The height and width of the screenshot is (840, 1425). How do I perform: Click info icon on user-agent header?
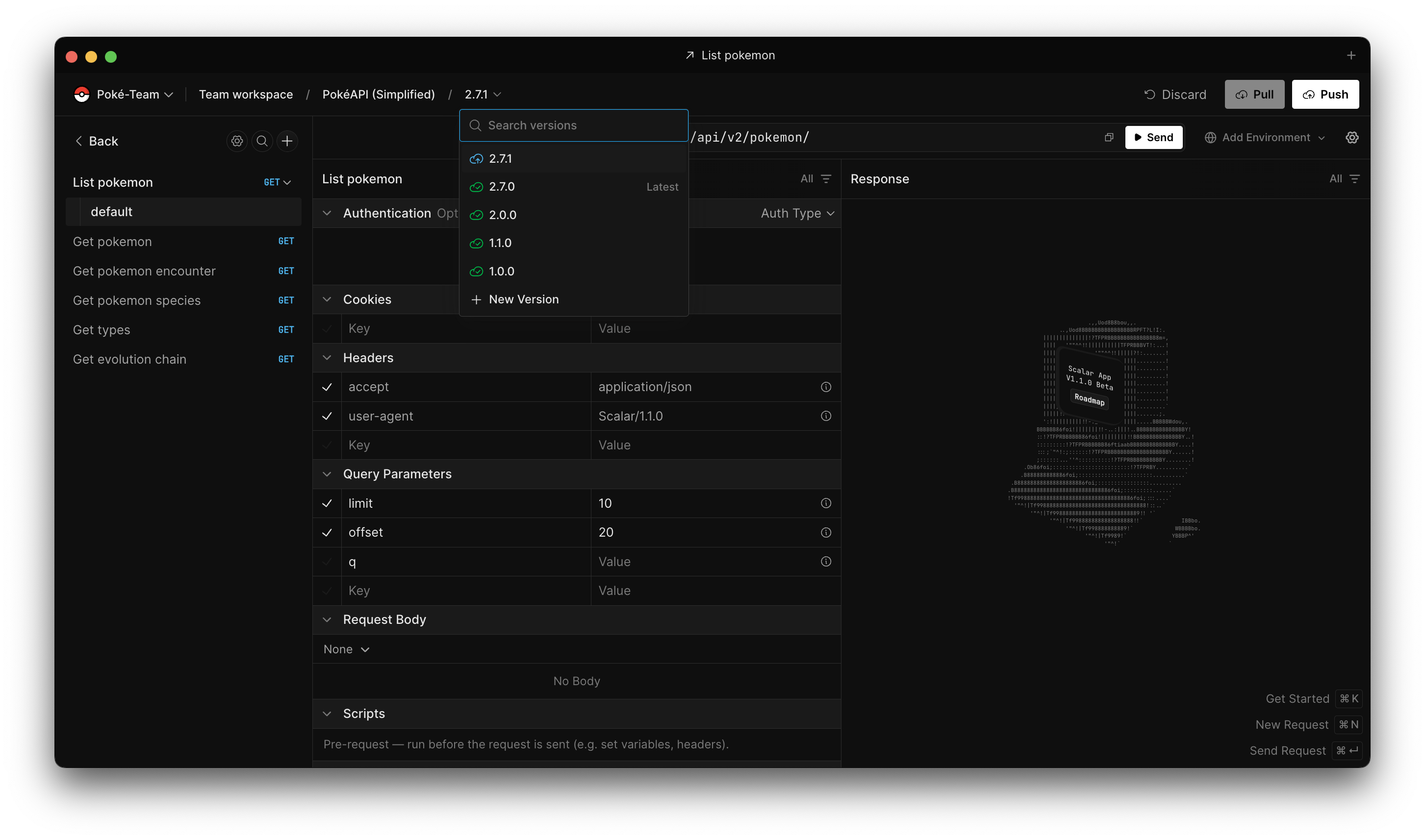[826, 416]
